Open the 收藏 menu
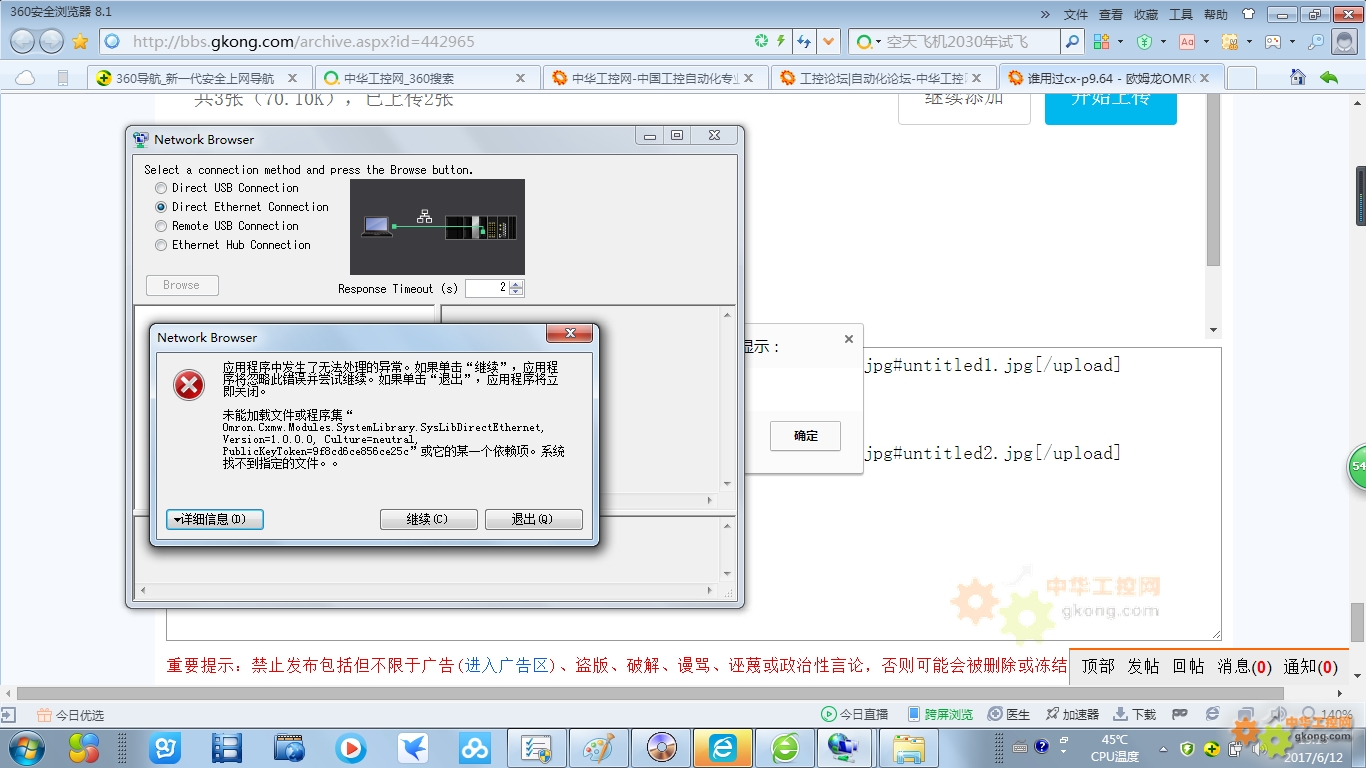The image size is (1366, 768). coord(1146,14)
